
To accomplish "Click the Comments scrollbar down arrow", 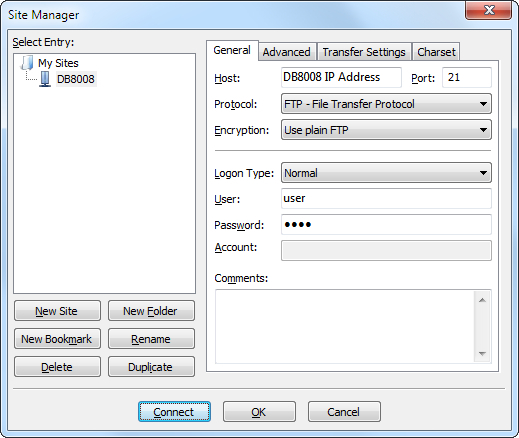I will [x=482, y=354].
